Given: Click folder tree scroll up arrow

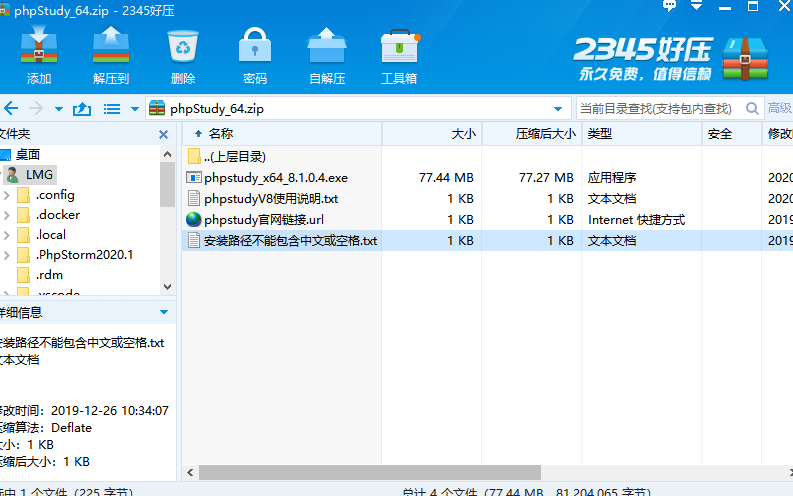Looking at the screenshot, I should tap(167, 154).
